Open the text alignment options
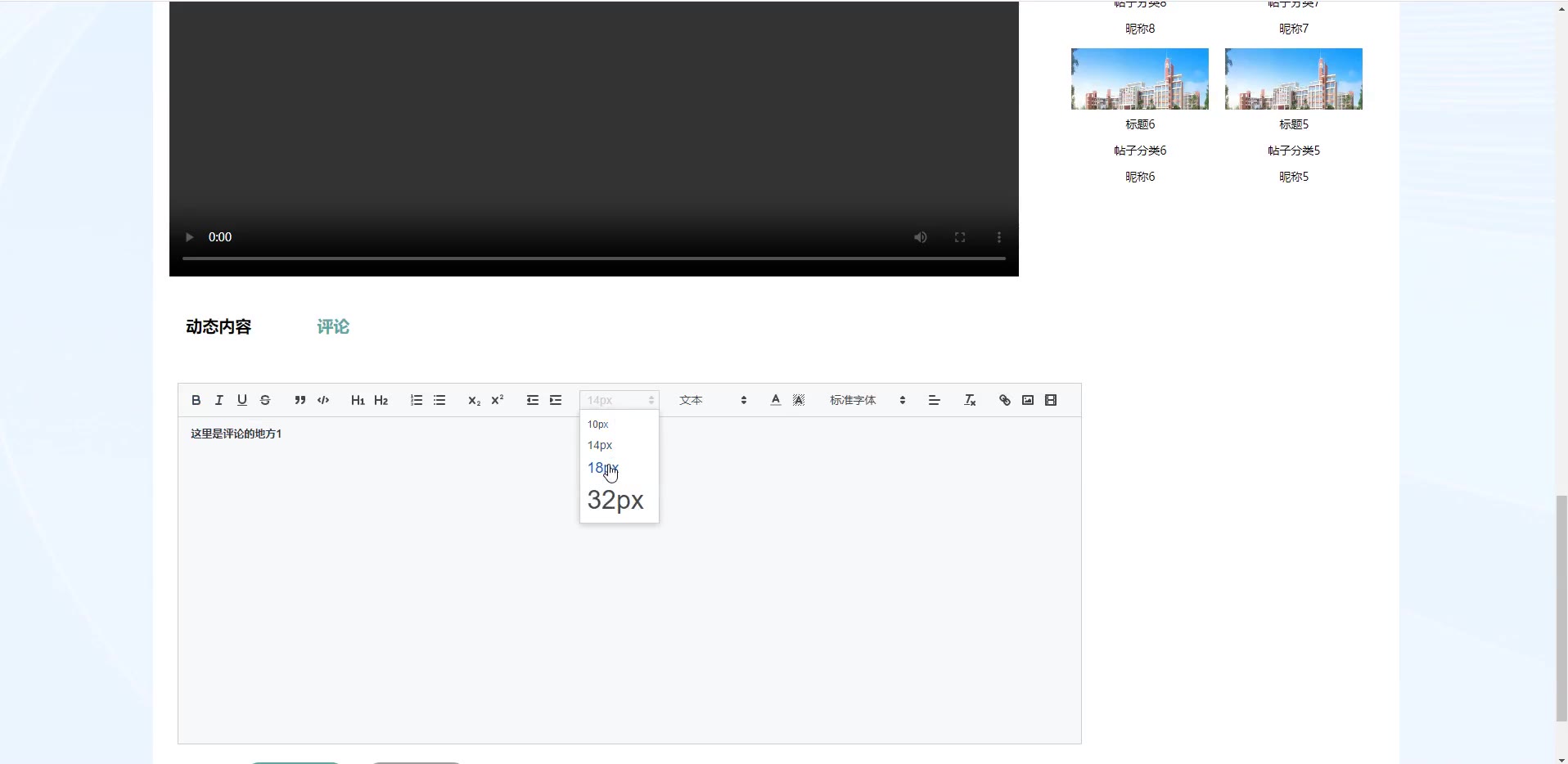 [934, 400]
